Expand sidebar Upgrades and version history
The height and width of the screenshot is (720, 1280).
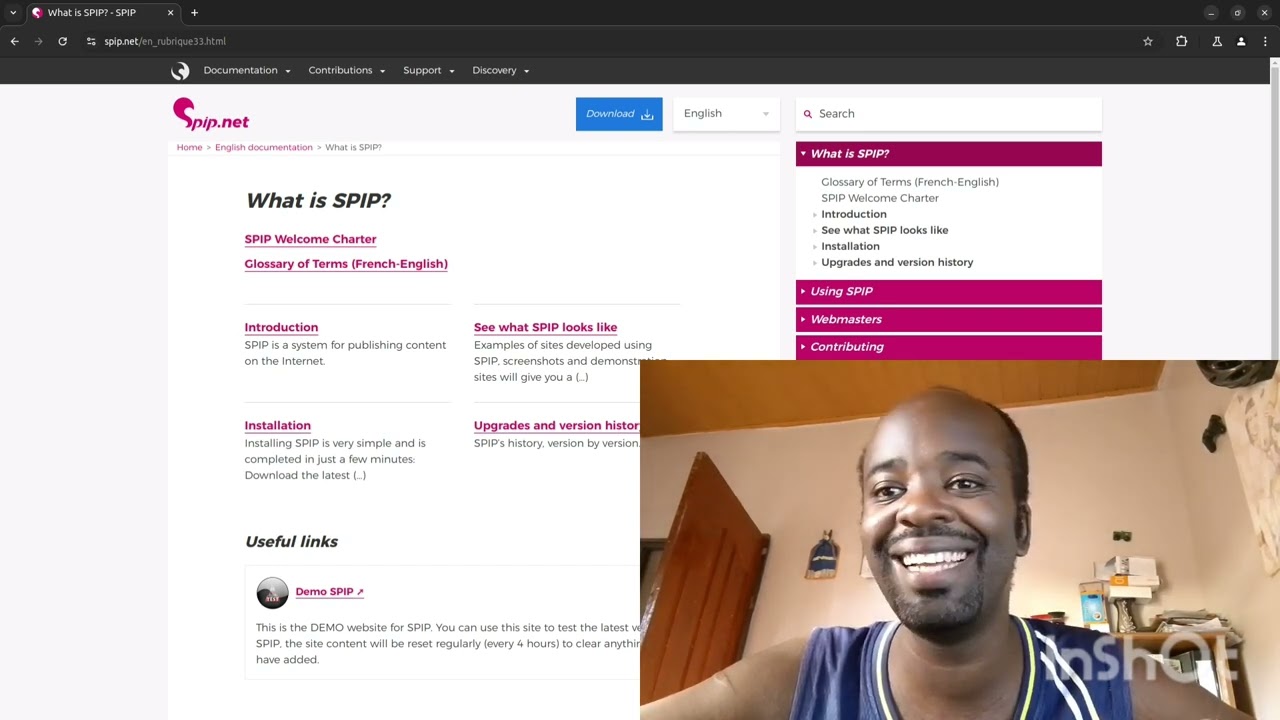(897, 262)
